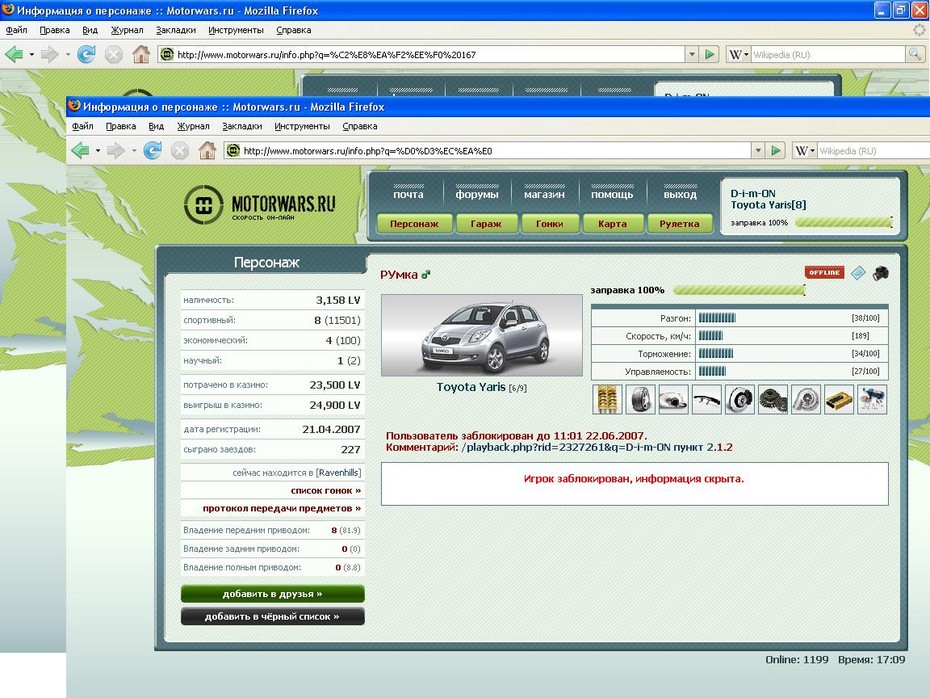Image resolution: width=930 pixels, height=698 pixels.
Task: Open the suspension springs part icon
Action: coord(607,399)
